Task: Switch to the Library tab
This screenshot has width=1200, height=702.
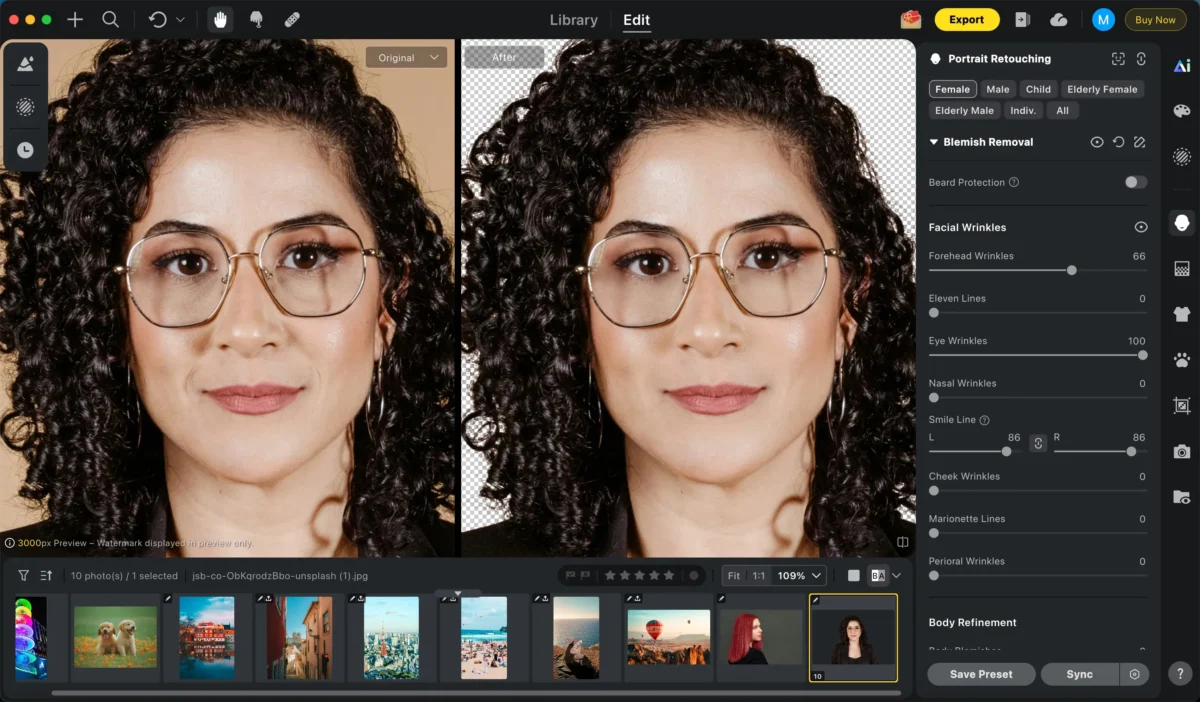Action: coord(574,20)
